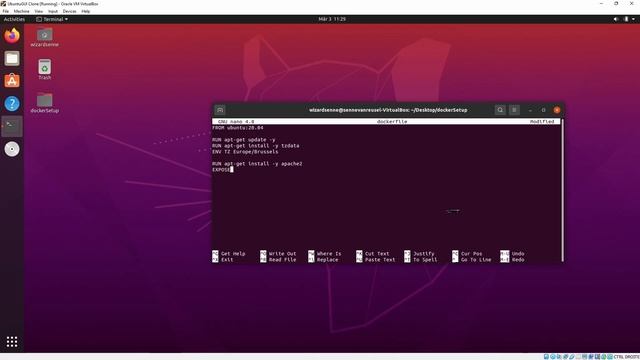Click the EXPOSE line in nano
This screenshot has height=360, width=640.
222,169
